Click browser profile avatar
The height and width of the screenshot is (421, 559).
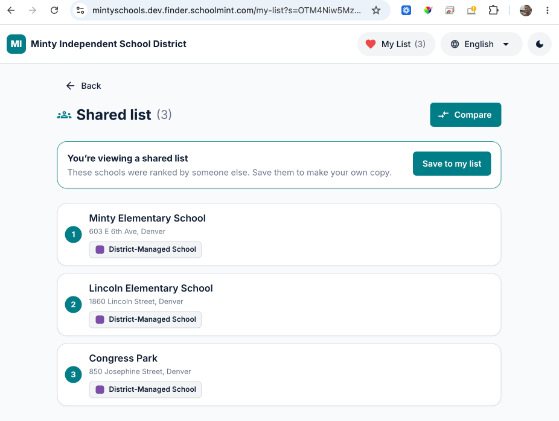tap(525, 10)
